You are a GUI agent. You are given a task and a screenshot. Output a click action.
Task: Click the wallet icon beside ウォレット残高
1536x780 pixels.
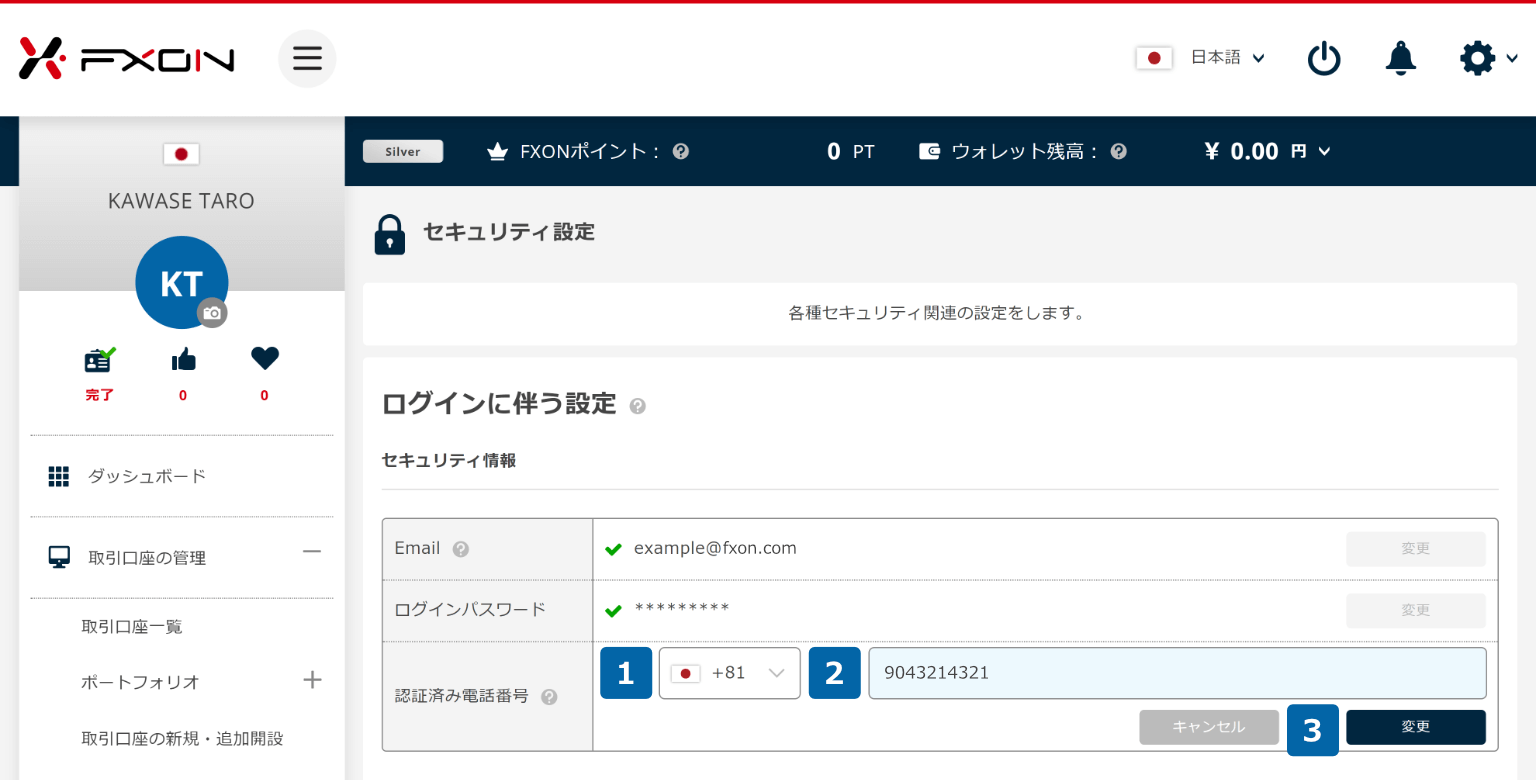click(x=929, y=151)
